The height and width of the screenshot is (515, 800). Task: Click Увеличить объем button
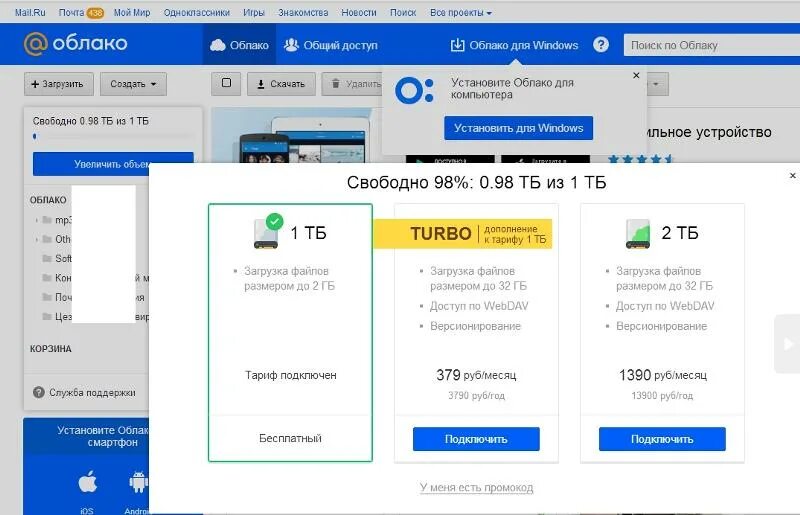(113, 164)
